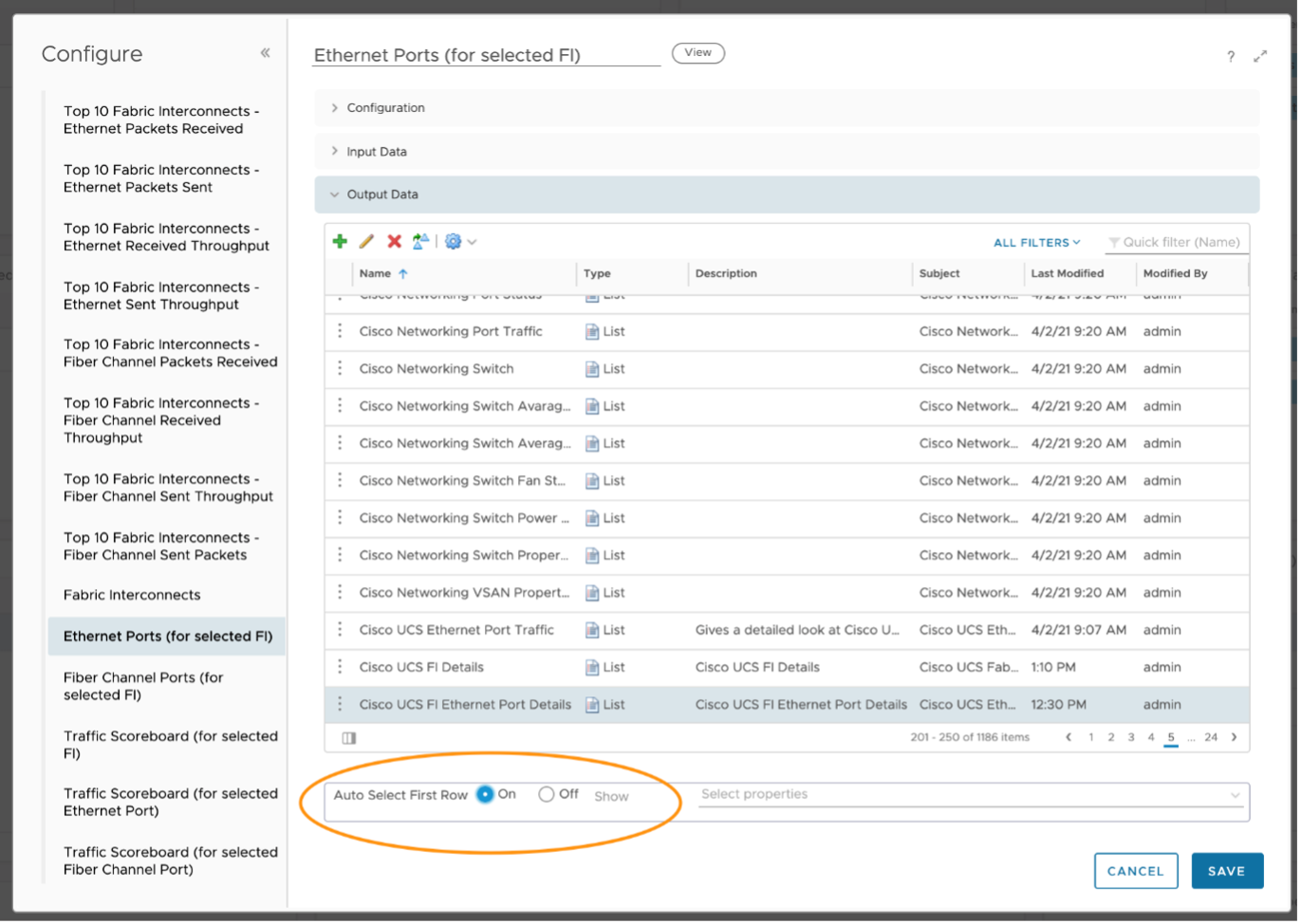The width and height of the screenshot is (1301, 924).
Task: Collapse the Output Data section
Action: click(x=787, y=194)
